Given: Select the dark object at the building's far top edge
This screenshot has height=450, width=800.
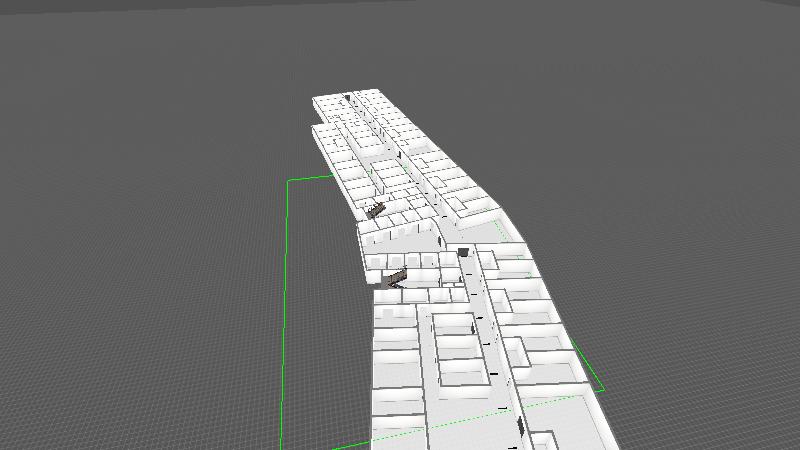Looking at the screenshot, I should [x=348, y=97].
